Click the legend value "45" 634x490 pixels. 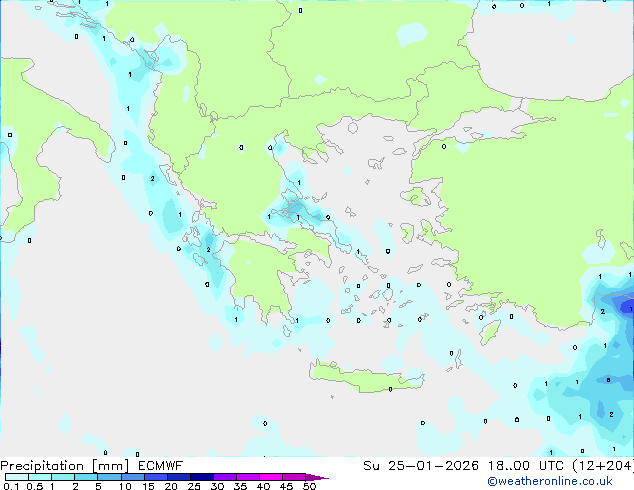(286, 486)
